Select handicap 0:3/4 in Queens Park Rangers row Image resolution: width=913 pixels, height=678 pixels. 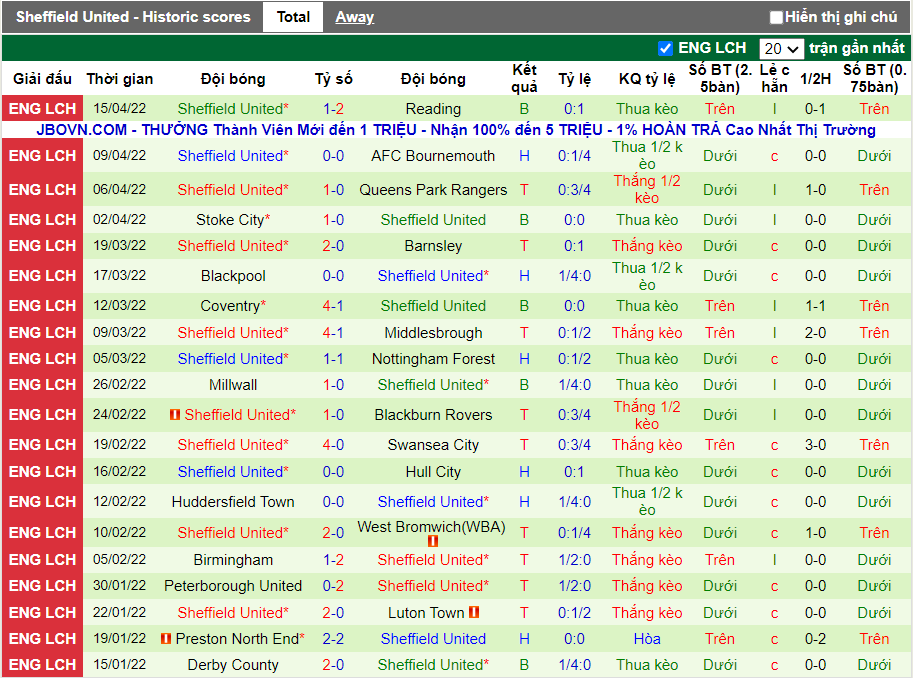[574, 189]
